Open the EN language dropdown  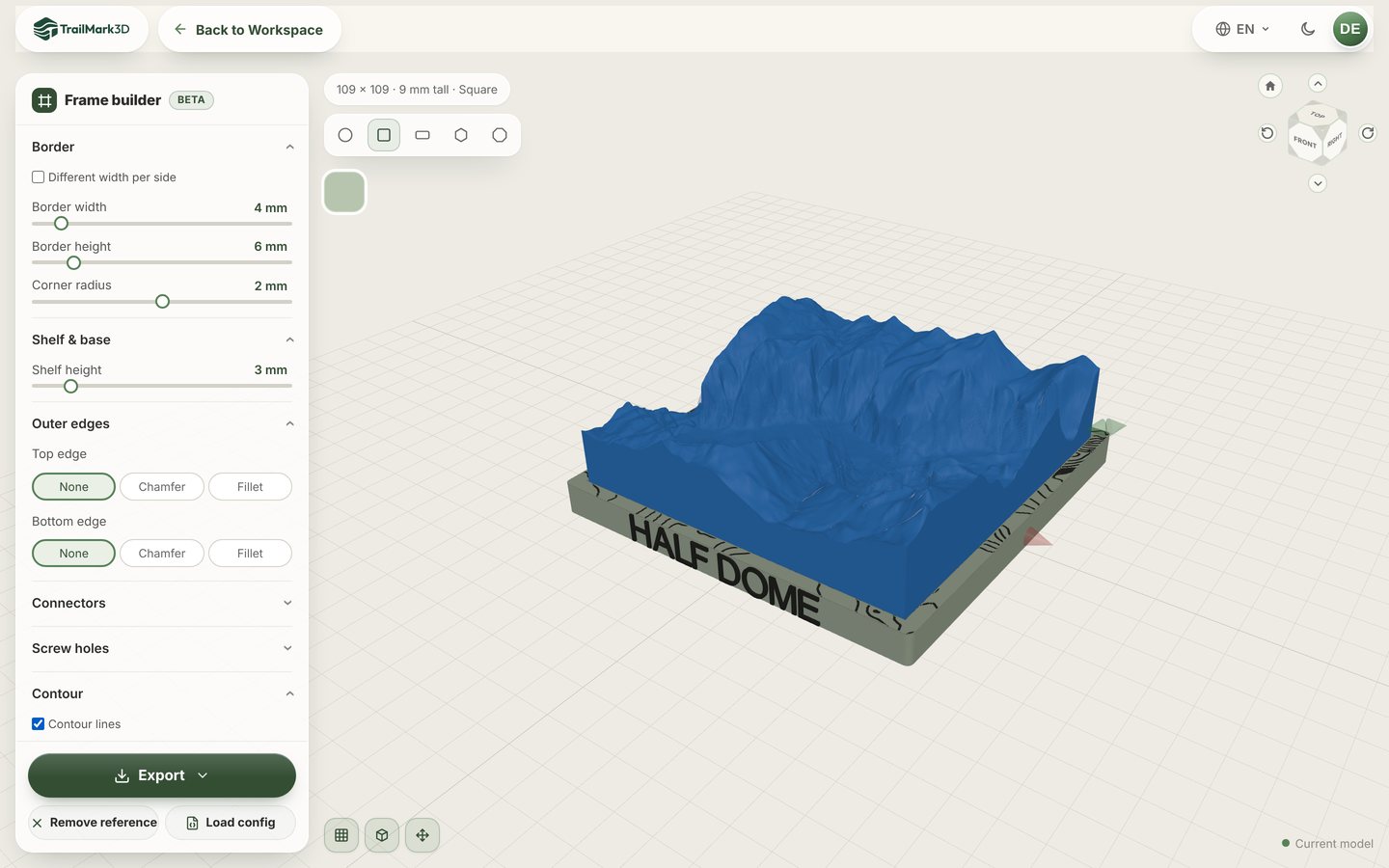tap(1243, 29)
